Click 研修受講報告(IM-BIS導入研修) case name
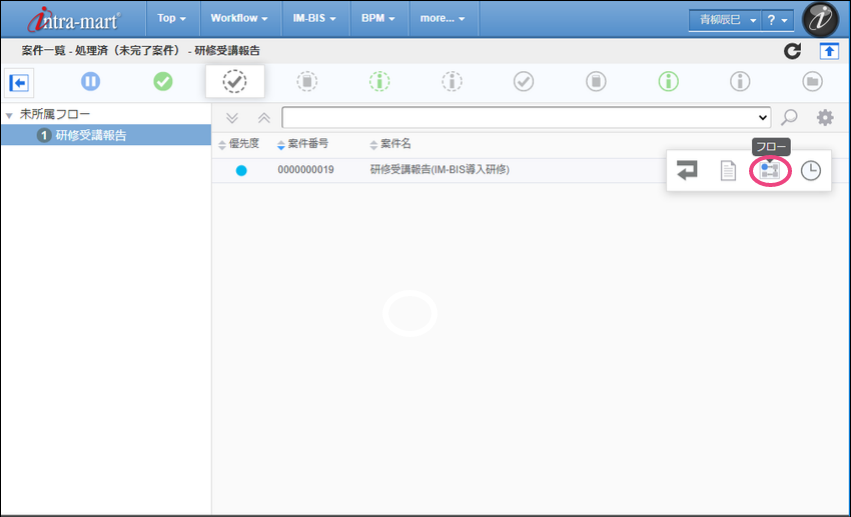This screenshot has height=517, width=851. click(440, 170)
